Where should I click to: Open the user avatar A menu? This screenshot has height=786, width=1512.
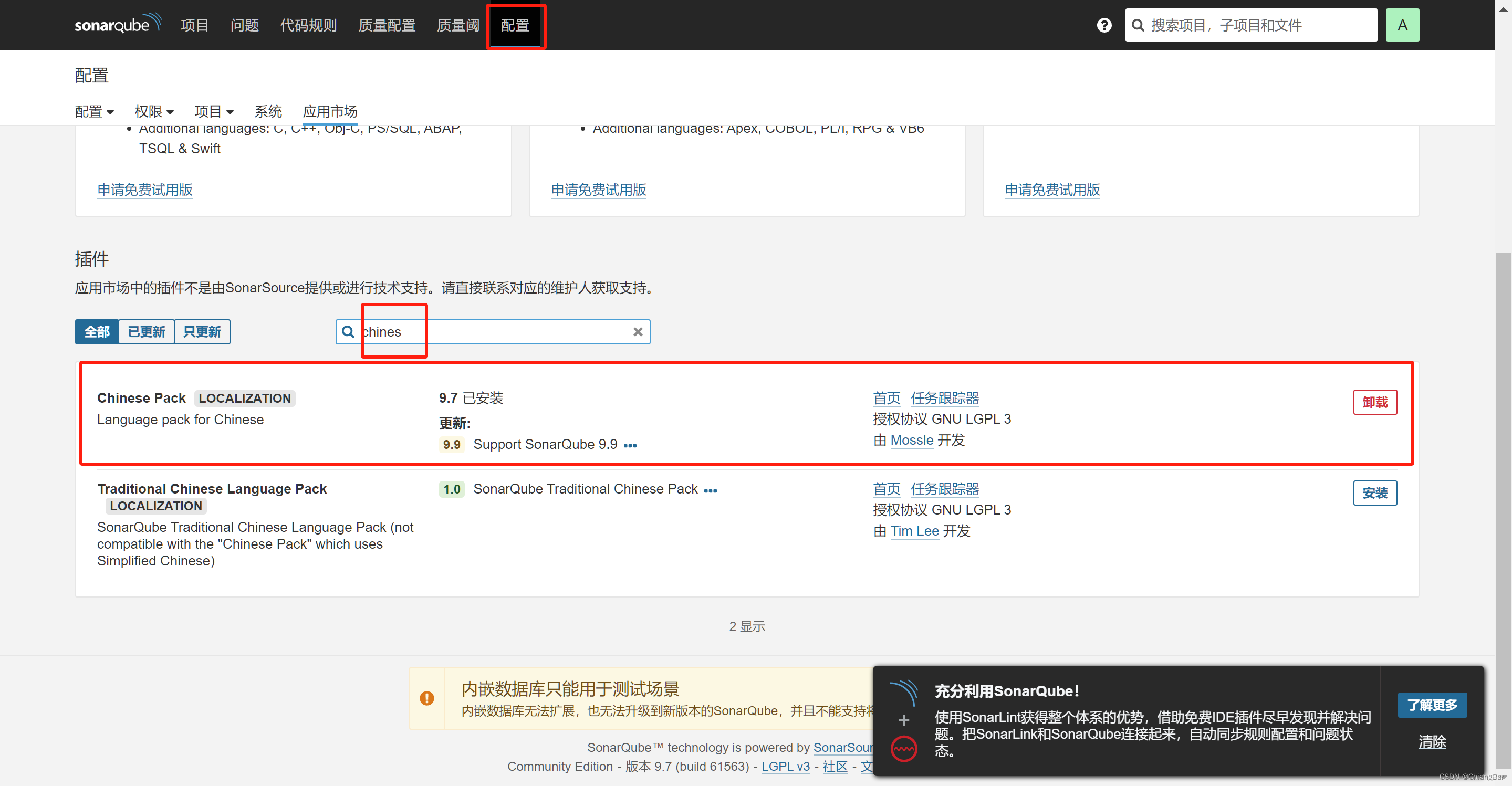point(1402,25)
